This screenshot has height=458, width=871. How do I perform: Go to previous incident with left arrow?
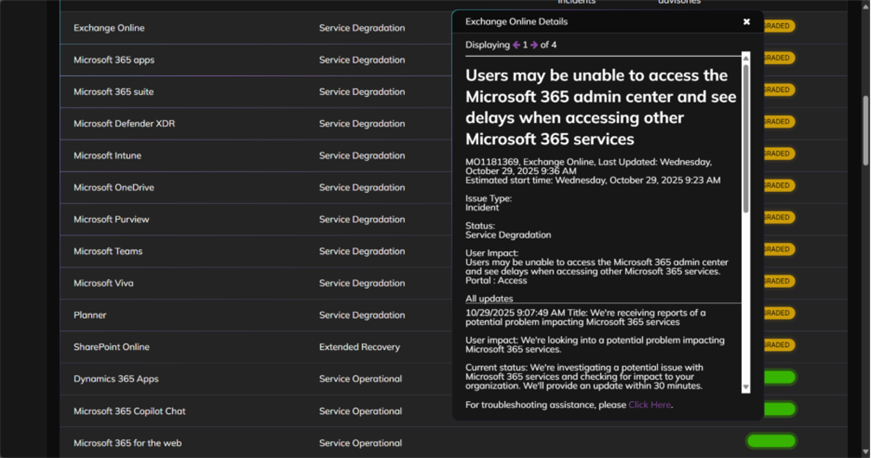pyautogui.click(x=516, y=45)
